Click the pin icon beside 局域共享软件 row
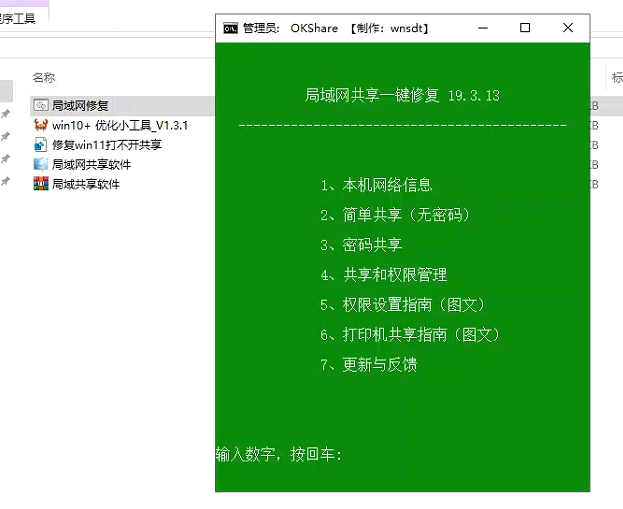This screenshot has height=509, width=623. pos(5,182)
